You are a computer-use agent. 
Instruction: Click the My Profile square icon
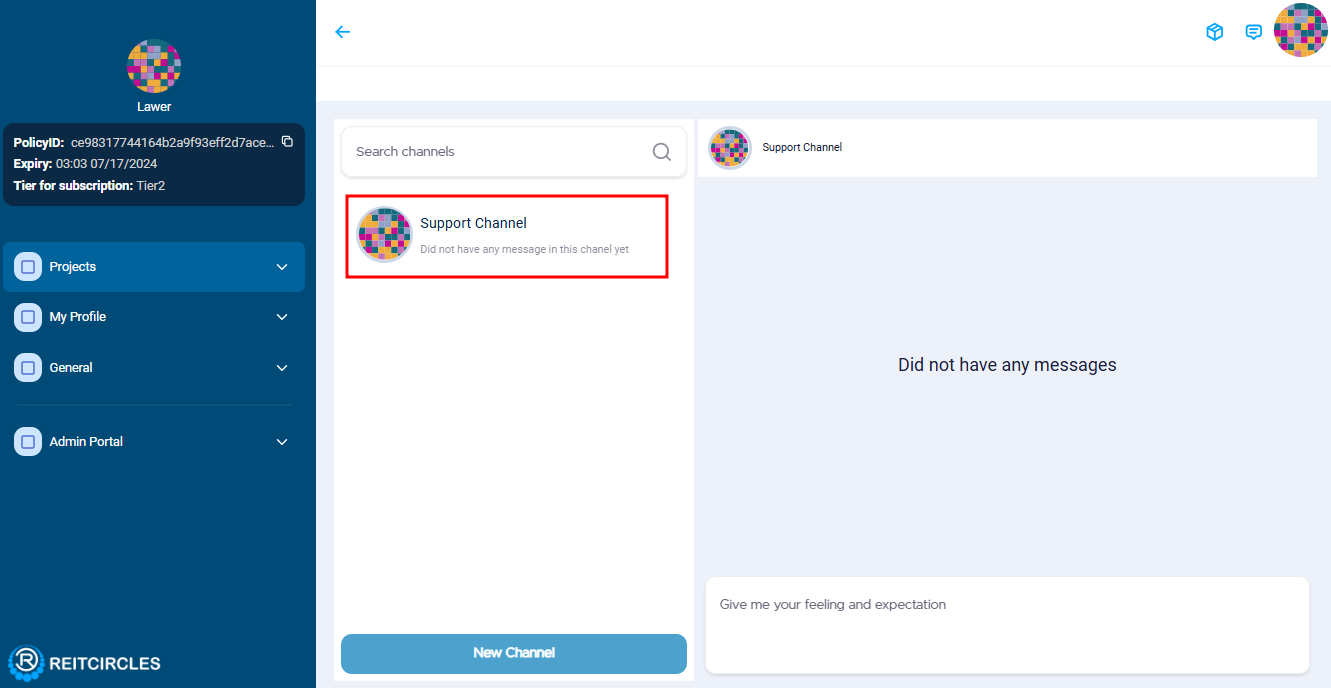coord(28,317)
